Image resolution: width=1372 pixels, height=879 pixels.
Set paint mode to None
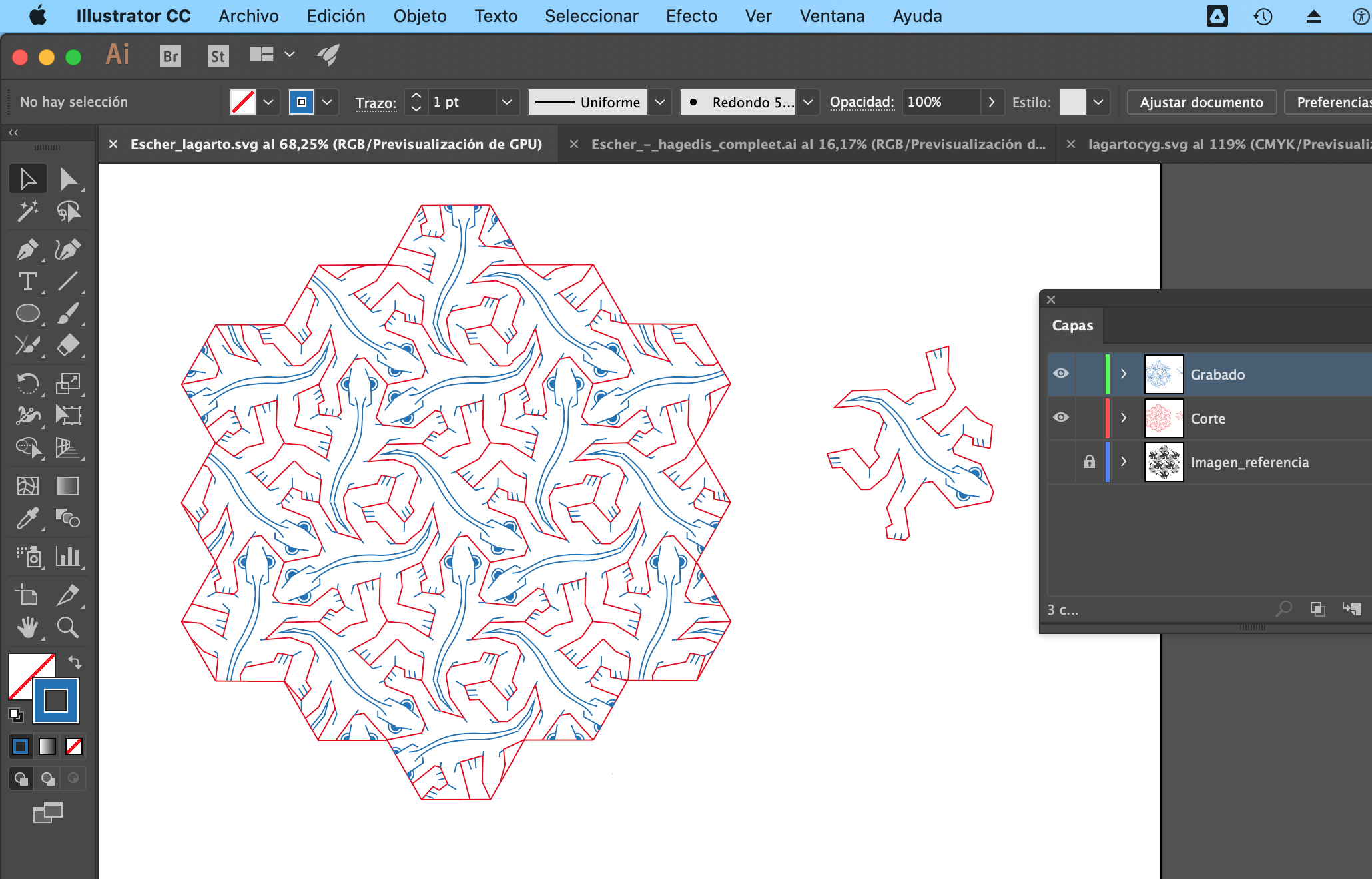tap(74, 746)
